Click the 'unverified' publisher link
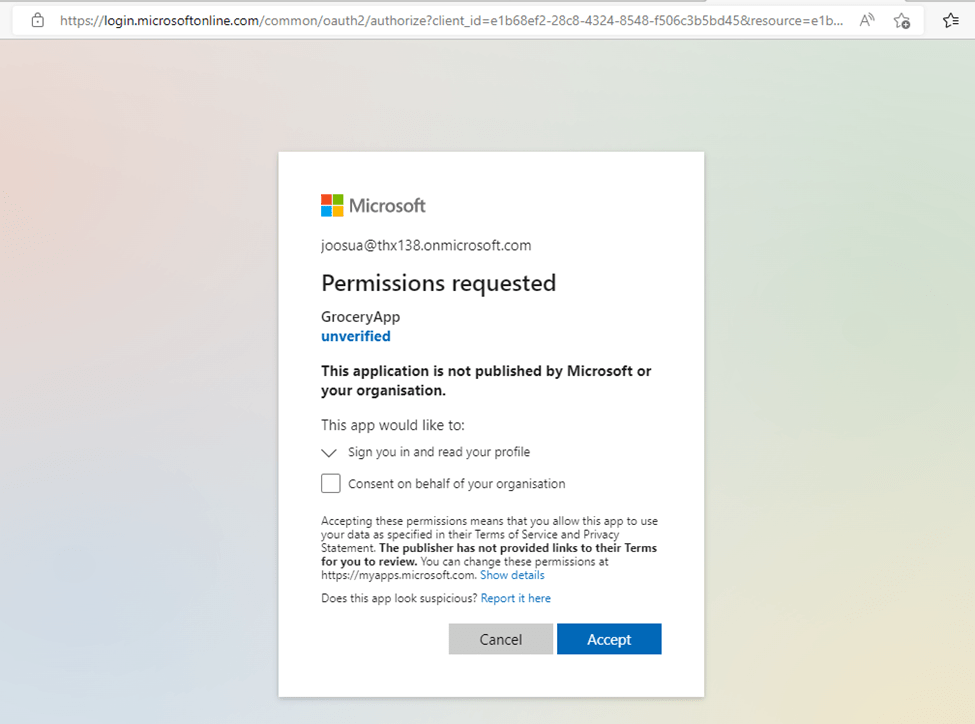This screenshot has width=975, height=724. [356, 336]
